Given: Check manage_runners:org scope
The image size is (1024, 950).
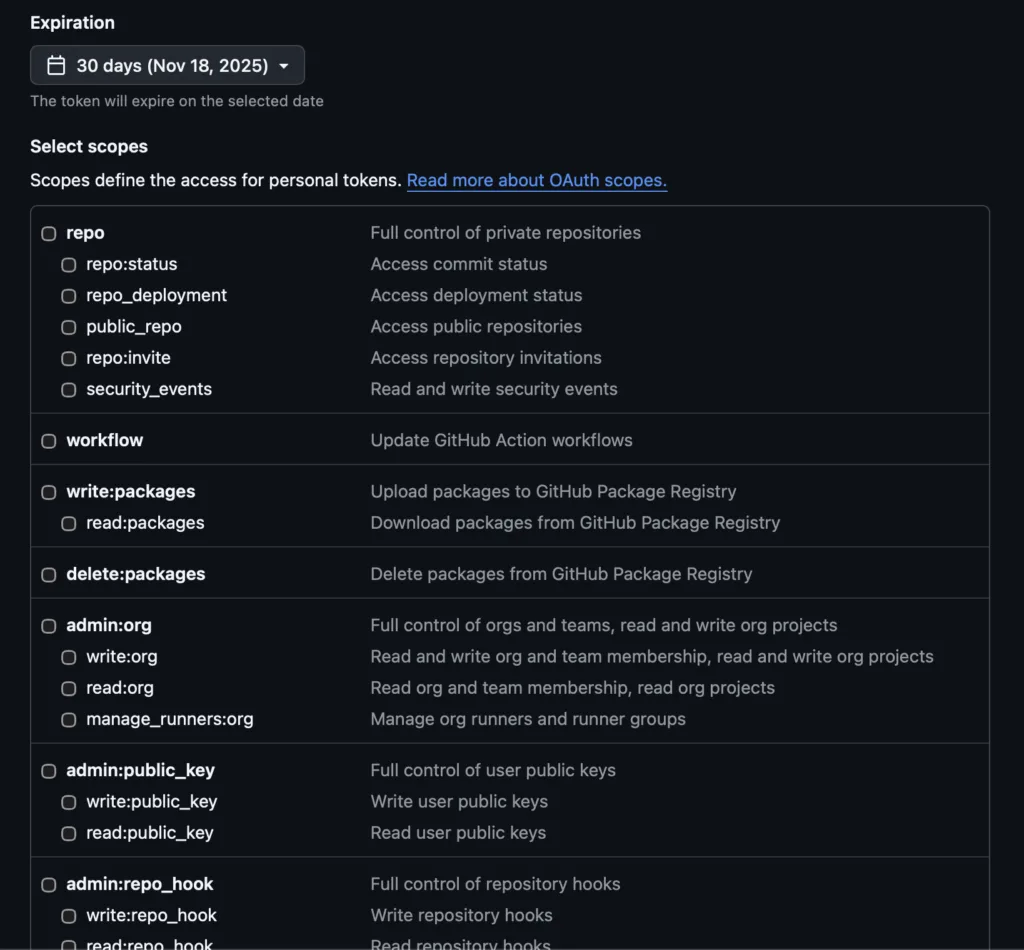Looking at the screenshot, I should point(69,720).
